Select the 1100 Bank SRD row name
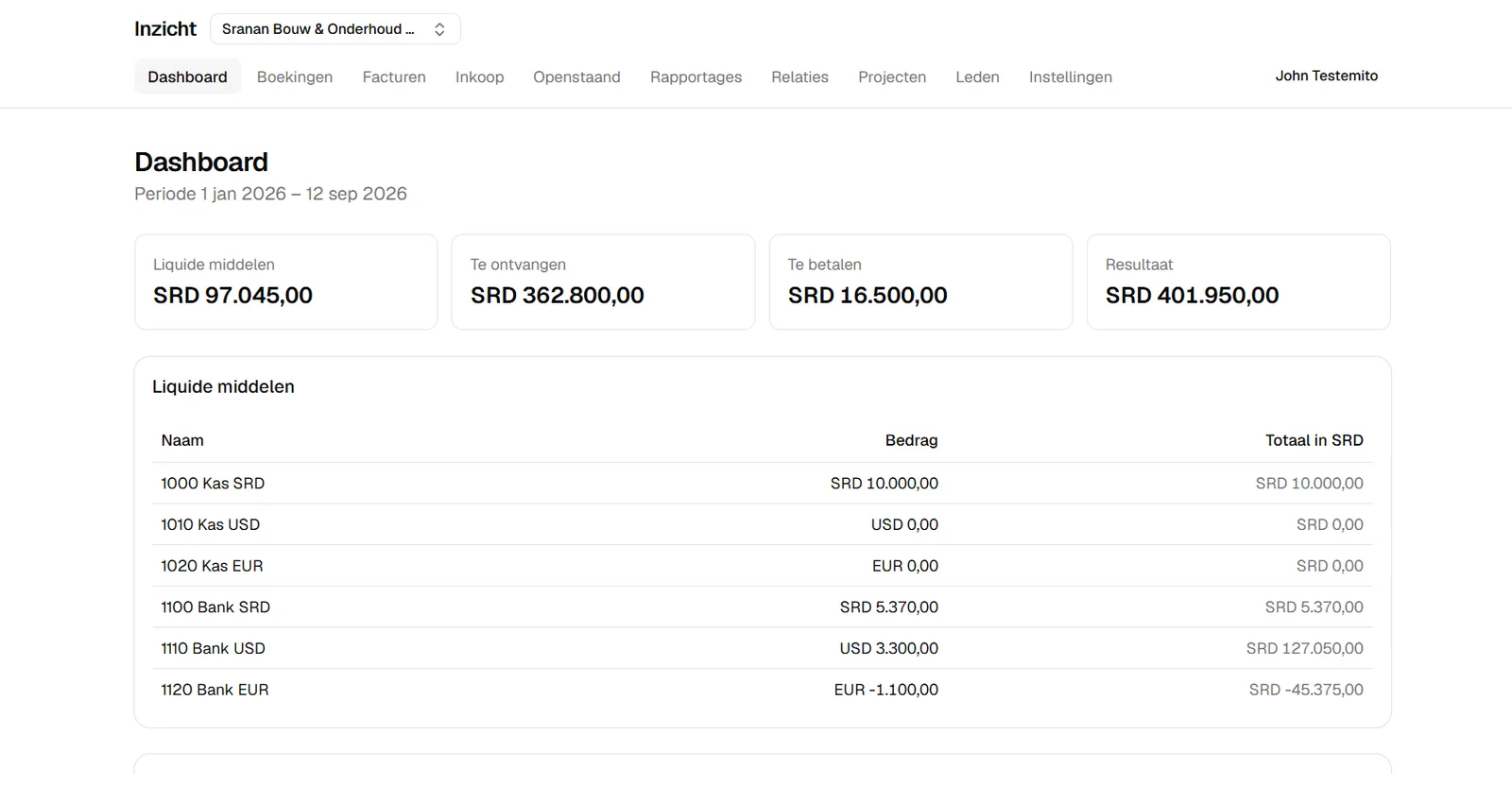Screen dimensions: 1512x803 pyautogui.click(x=215, y=607)
